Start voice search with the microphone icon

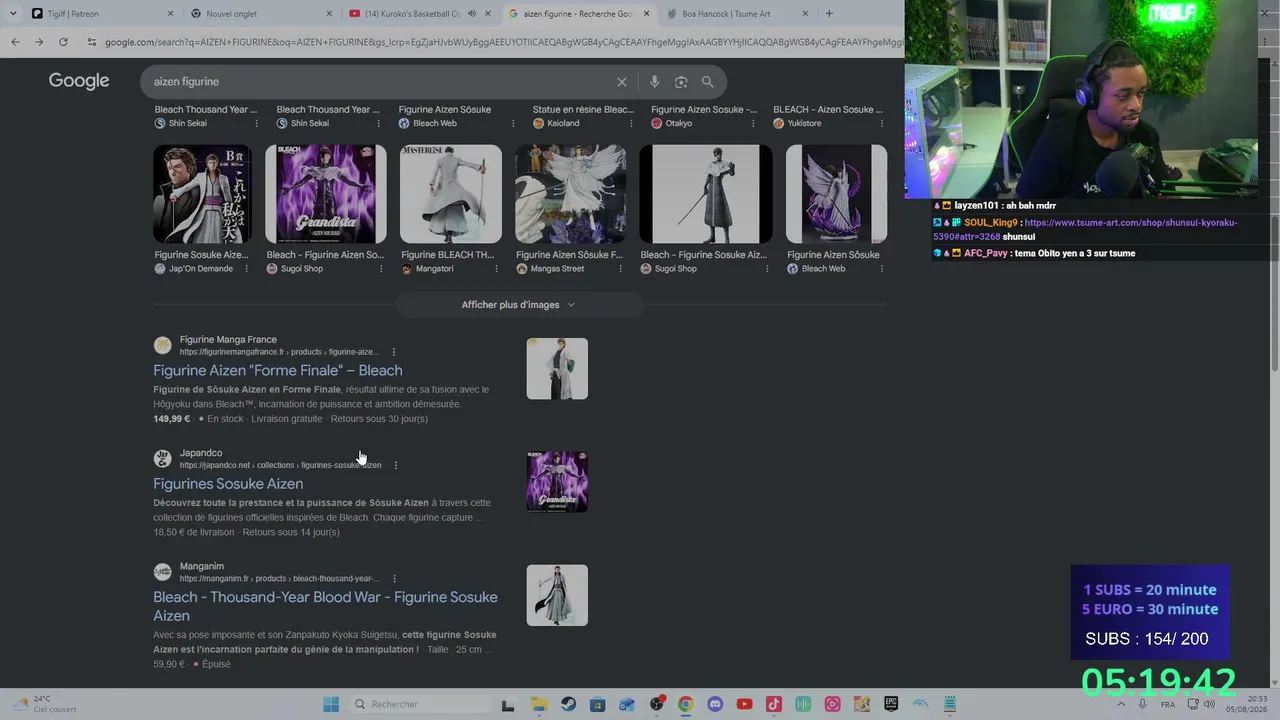pyautogui.click(x=654, y=82)
